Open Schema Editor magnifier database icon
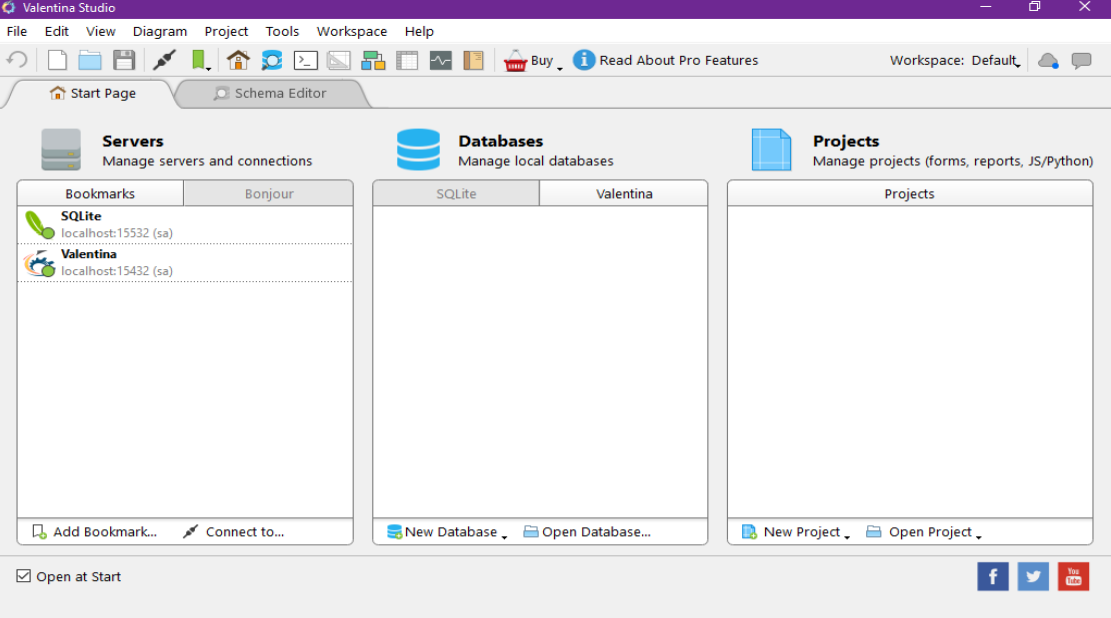The width and height of the screenshot is (1111, 618). pyautogui.click(x=271, y=60)
